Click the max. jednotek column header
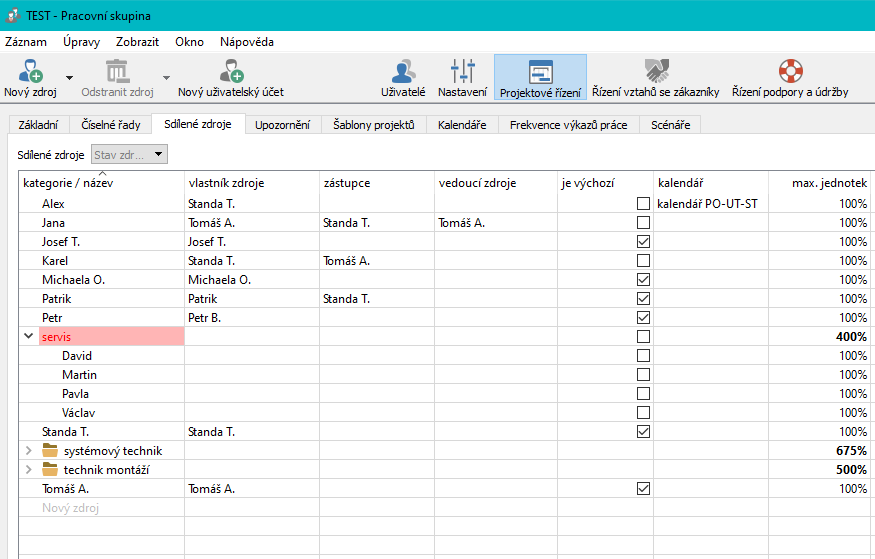 pyautogui.click(x=820, y=184)
